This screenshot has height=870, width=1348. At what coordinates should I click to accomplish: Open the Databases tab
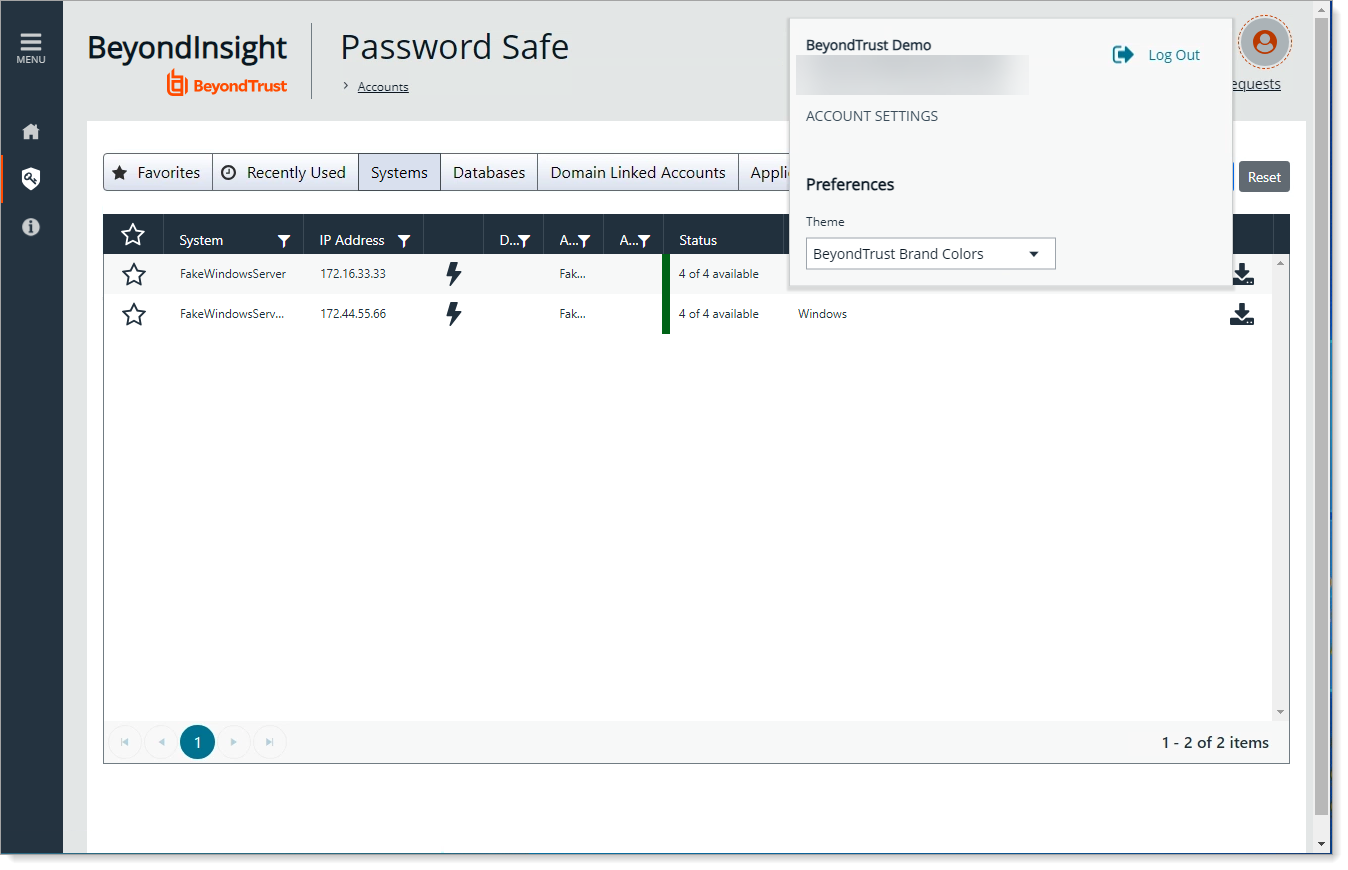(x=489, y=172)
